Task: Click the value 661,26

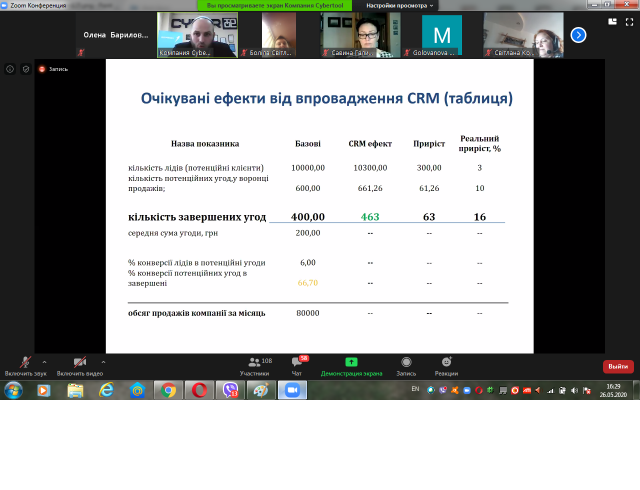Action: click(370, 188)
